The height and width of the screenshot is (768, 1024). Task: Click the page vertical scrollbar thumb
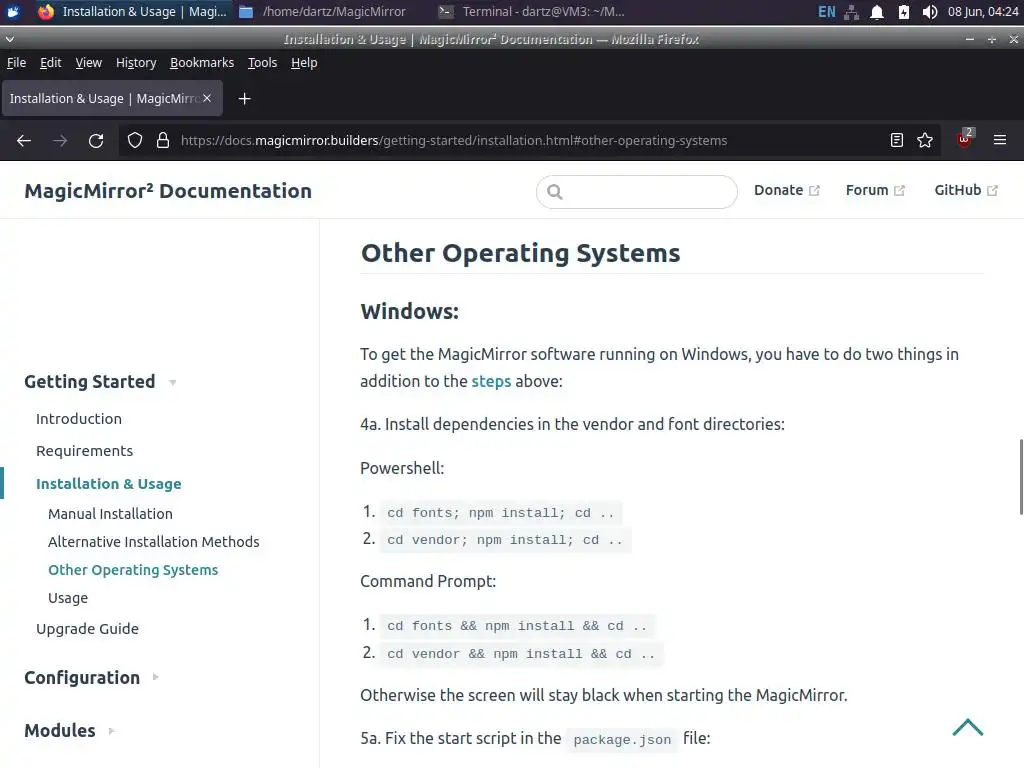tap(1021, 477)
